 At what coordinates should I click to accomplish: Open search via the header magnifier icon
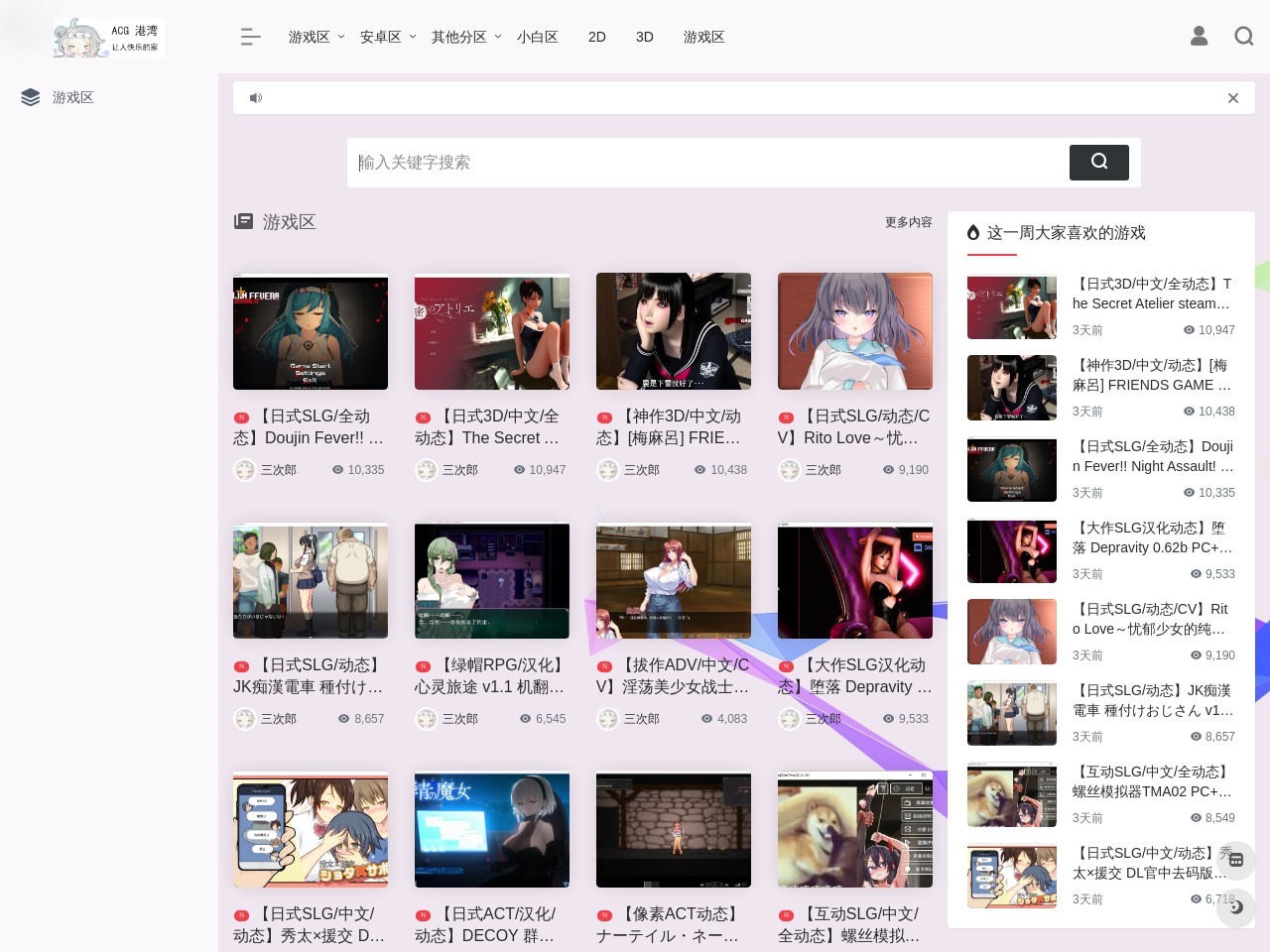pyautogui.click(x=1243, y=37)
